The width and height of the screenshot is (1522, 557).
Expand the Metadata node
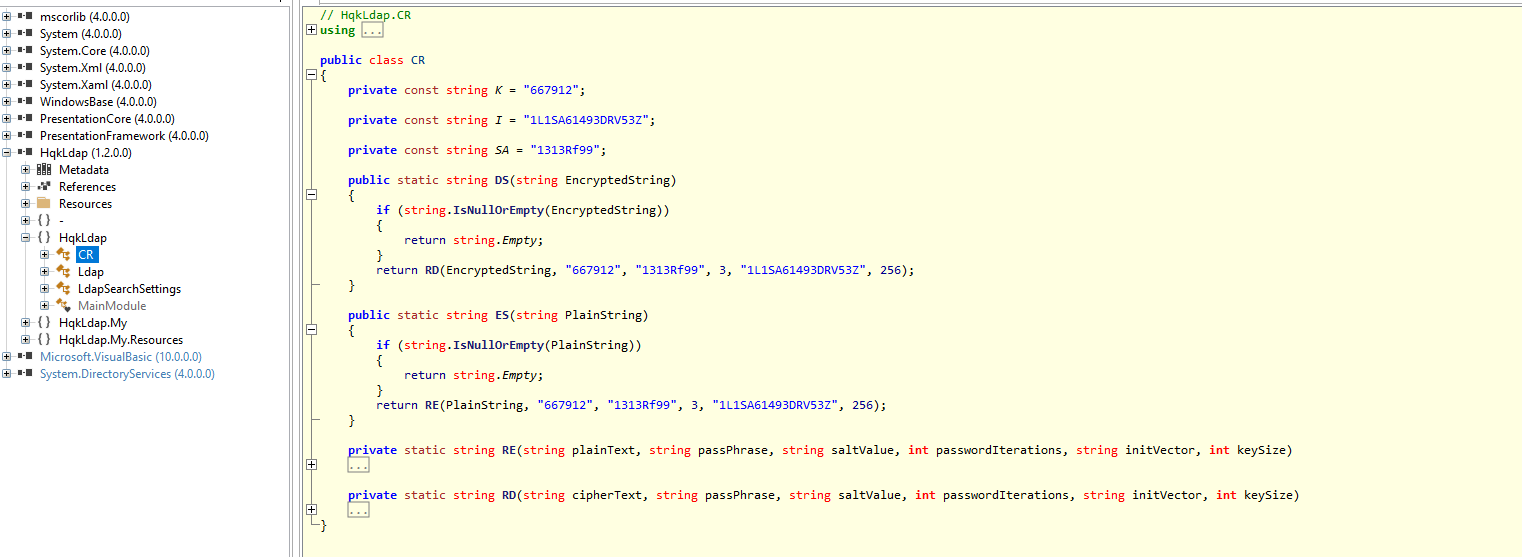tap(26, 170)
